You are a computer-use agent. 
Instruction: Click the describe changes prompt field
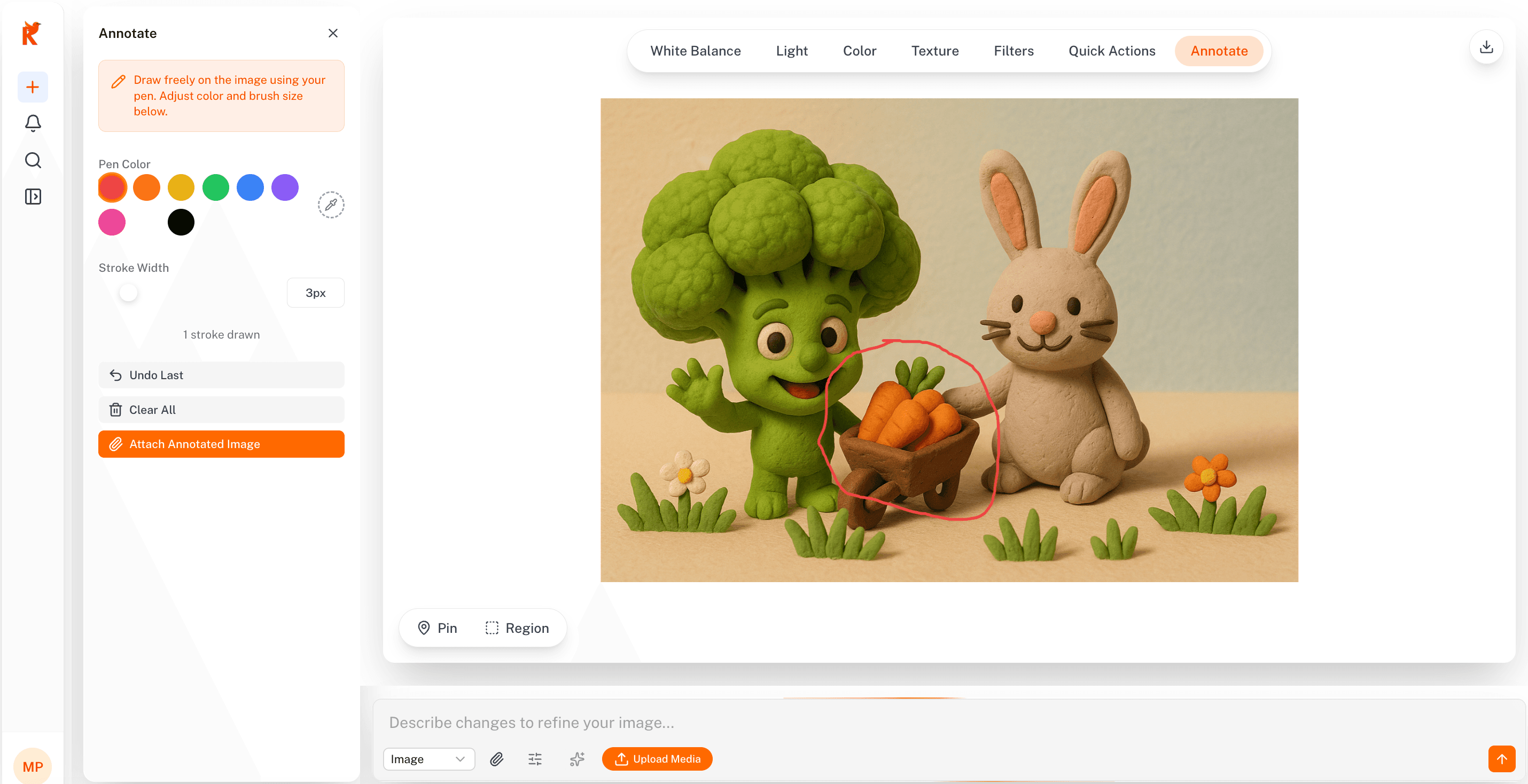890,723
